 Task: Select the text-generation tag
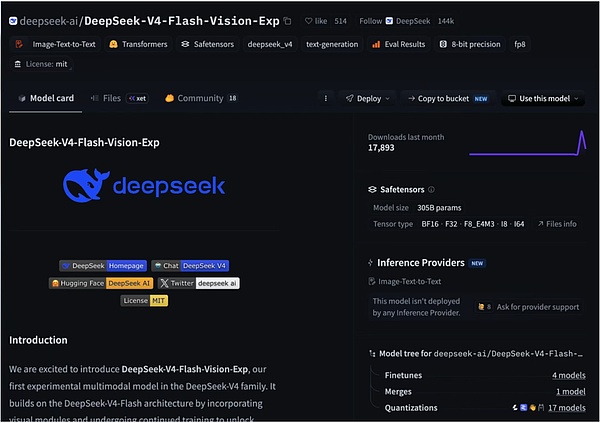click(332, 44)
